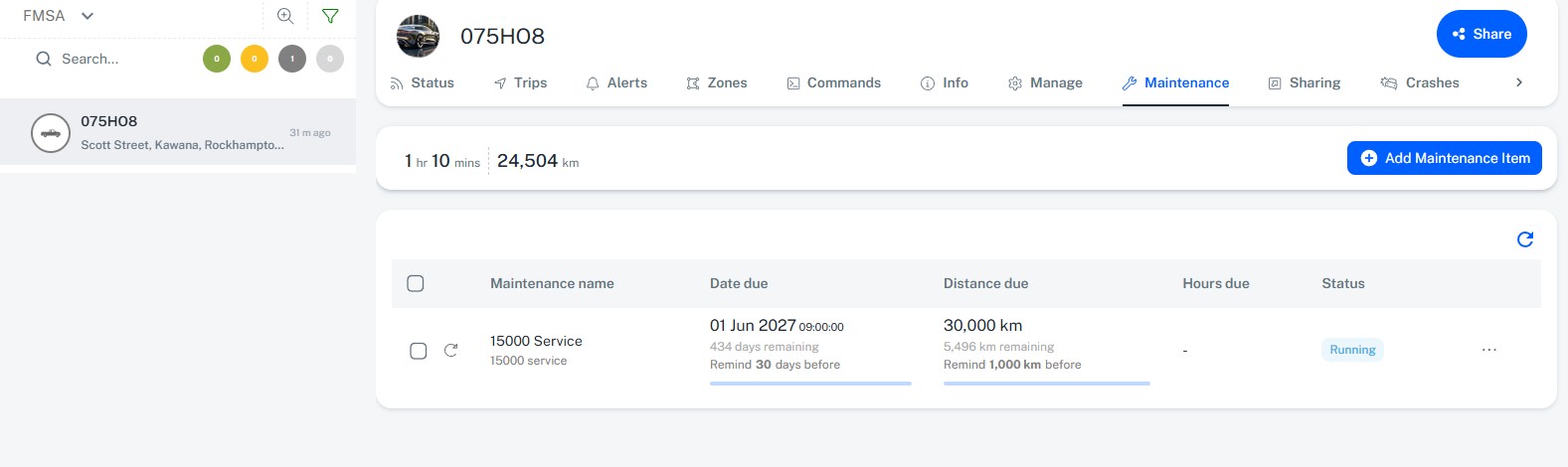Image resolution: width=1568 pixels, height=467 pixels.
Task: Select vehicle 075HO8 in the list
Action: (x=178, y=132)
